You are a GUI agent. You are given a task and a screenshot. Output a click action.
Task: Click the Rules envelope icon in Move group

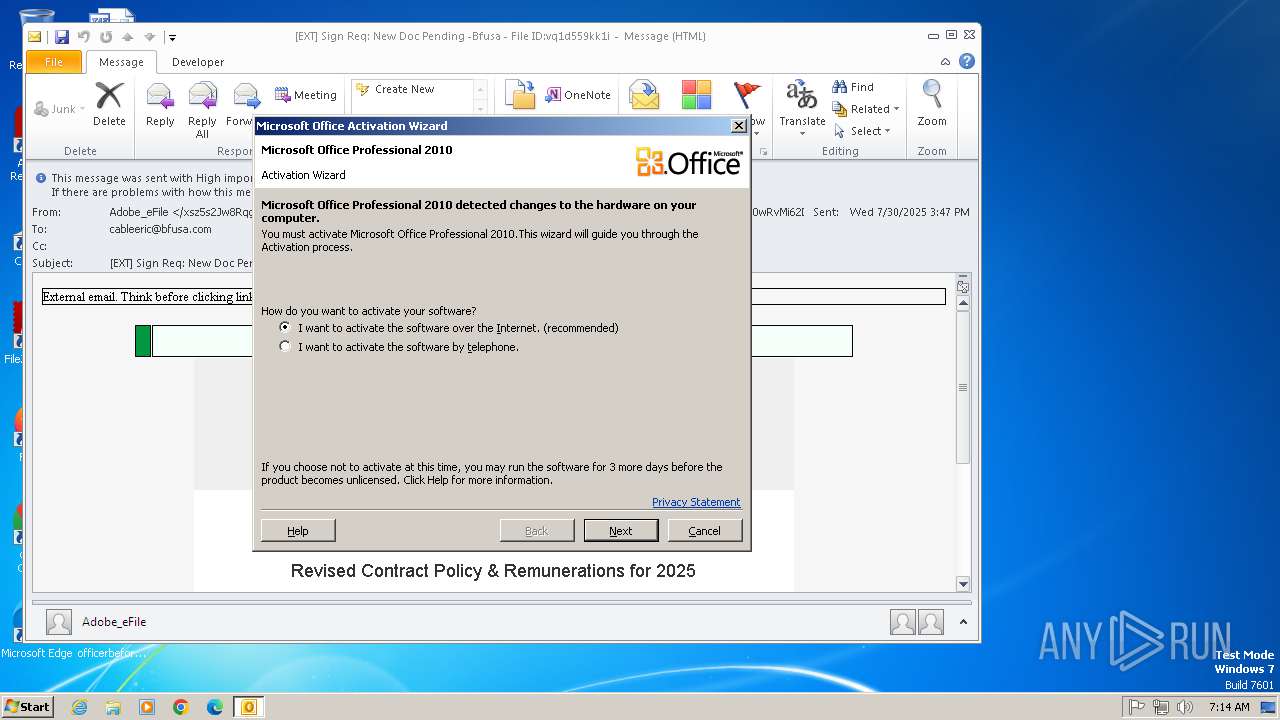point(644,95)
